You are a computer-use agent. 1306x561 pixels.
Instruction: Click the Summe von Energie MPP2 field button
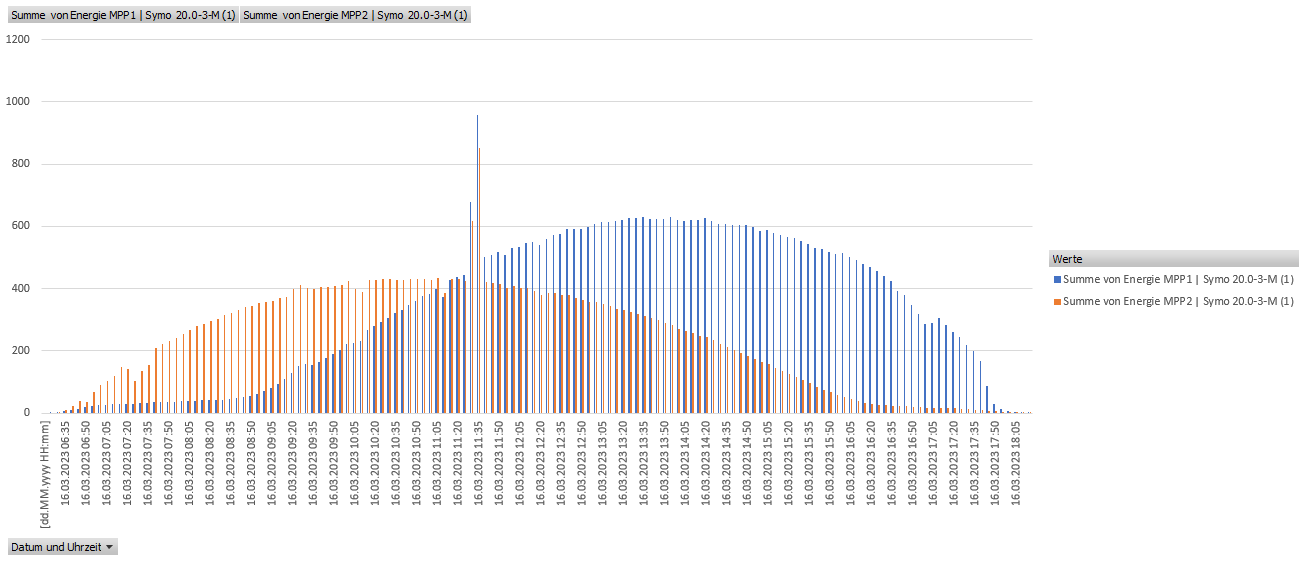click(355, 15)
